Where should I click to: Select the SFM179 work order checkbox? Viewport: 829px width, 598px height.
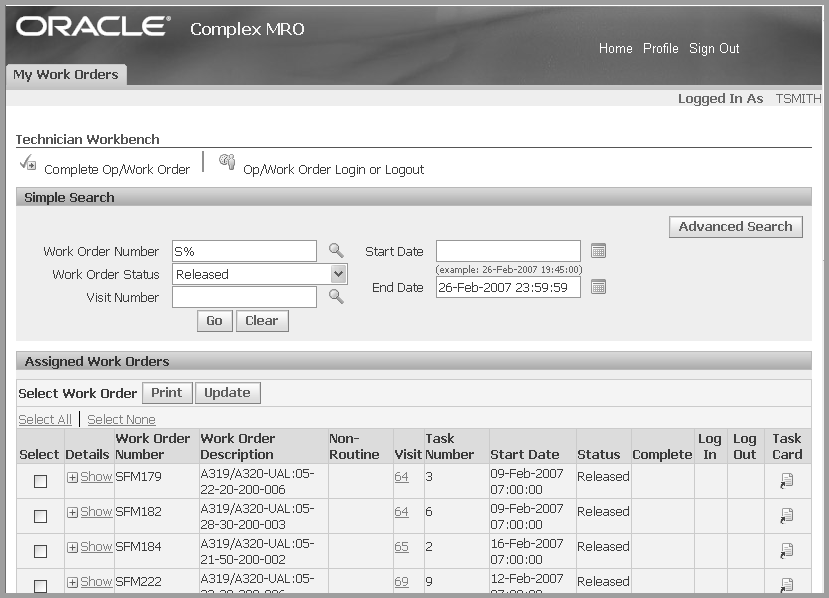pos(40,481)
